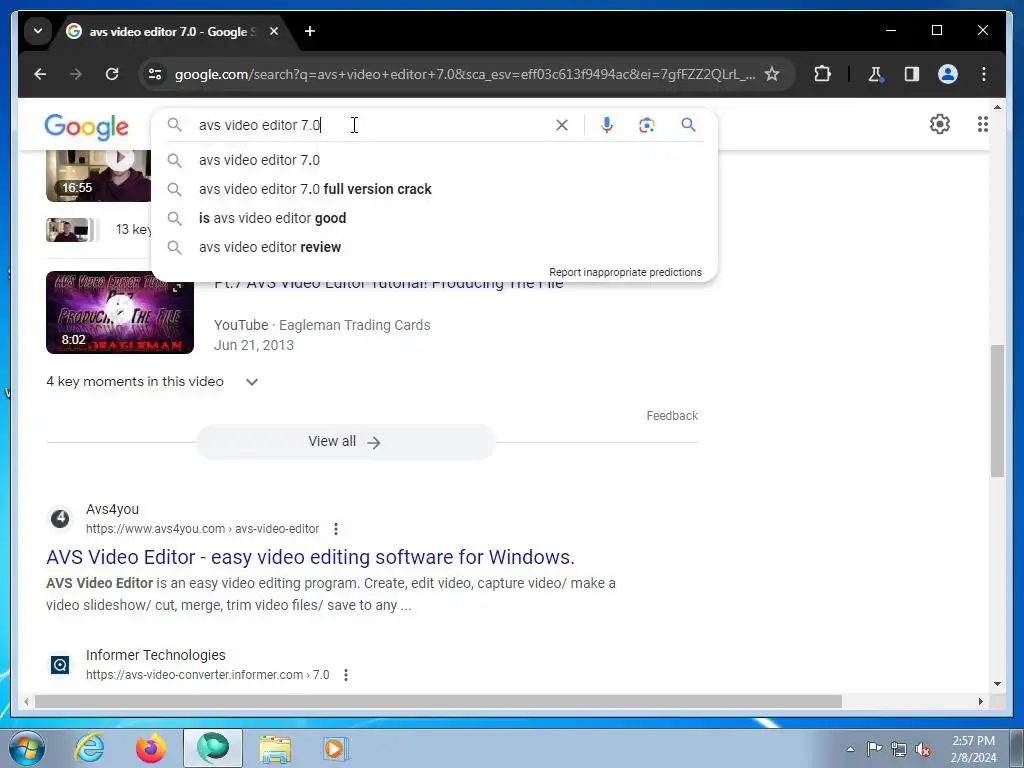Viewport: 1024px width, 768px height.
Task: Open Chrome Labs flask icon
Action: [875, 74]
